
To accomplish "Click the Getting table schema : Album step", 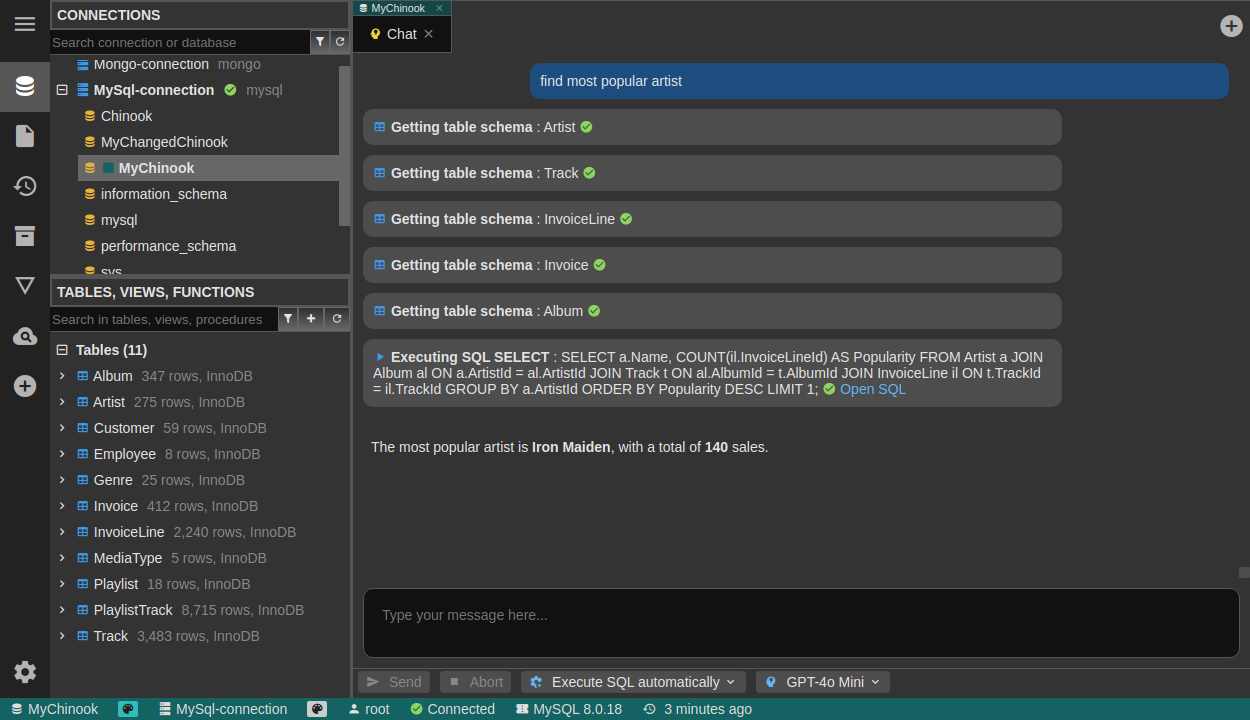I will [712, 311].
